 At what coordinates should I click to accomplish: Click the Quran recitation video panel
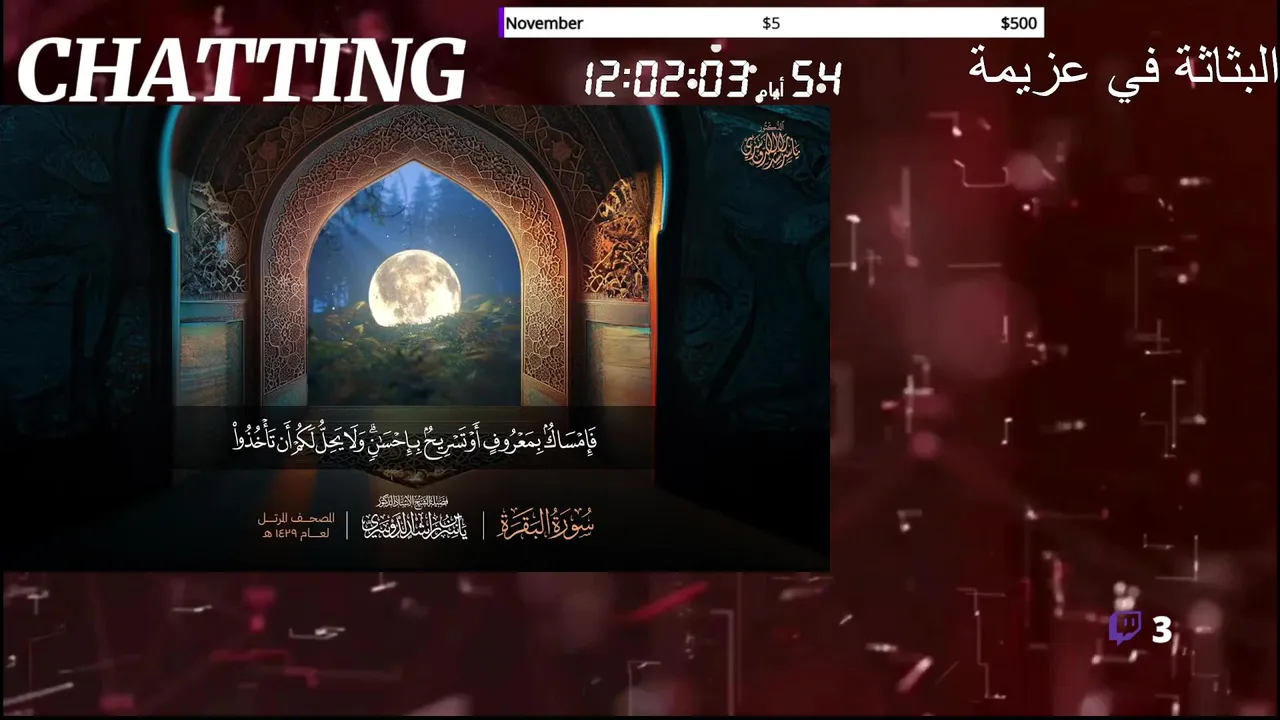pos(415,338)
